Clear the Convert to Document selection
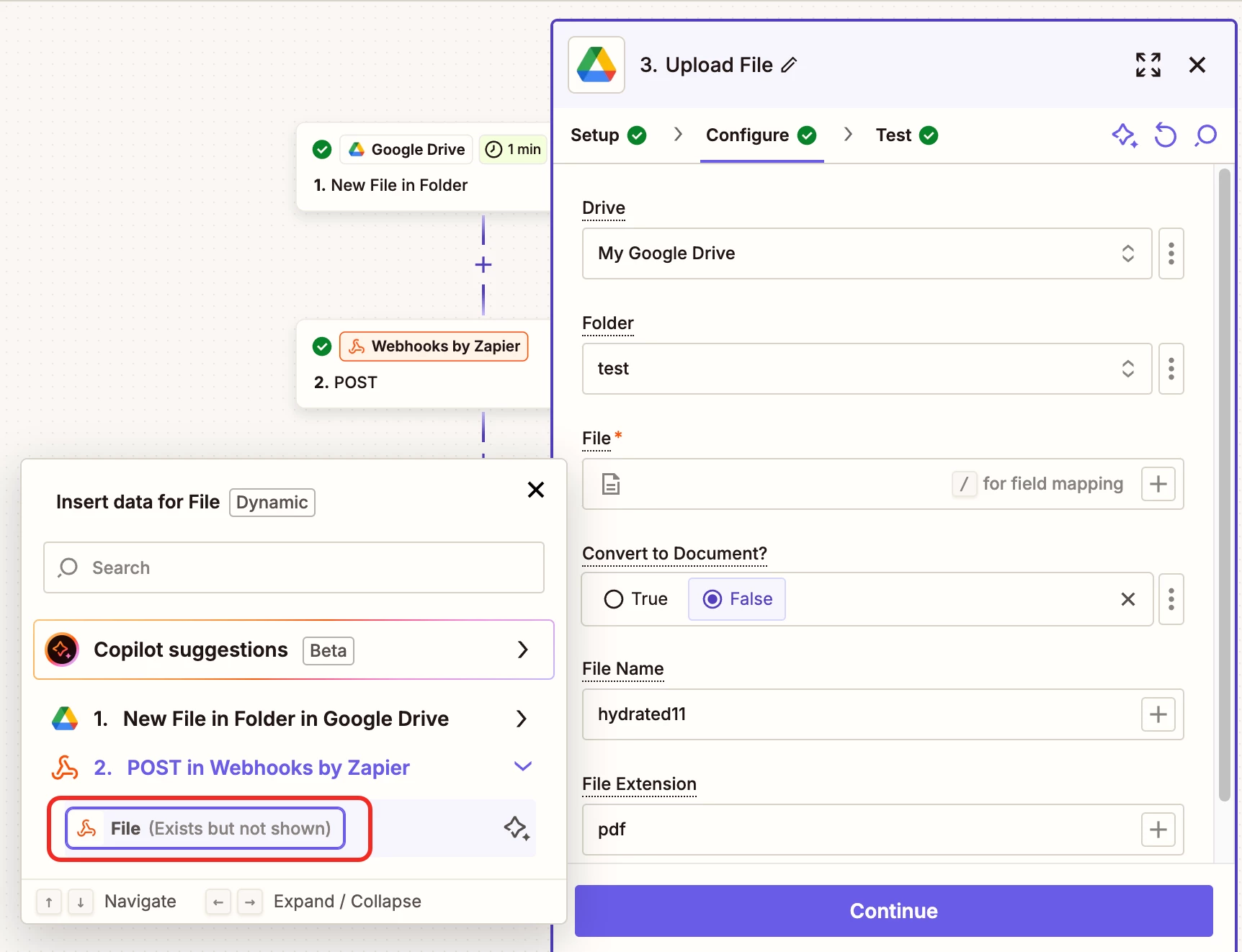1242x952 pixels. pyautogui.click(x=1128, y=599)
